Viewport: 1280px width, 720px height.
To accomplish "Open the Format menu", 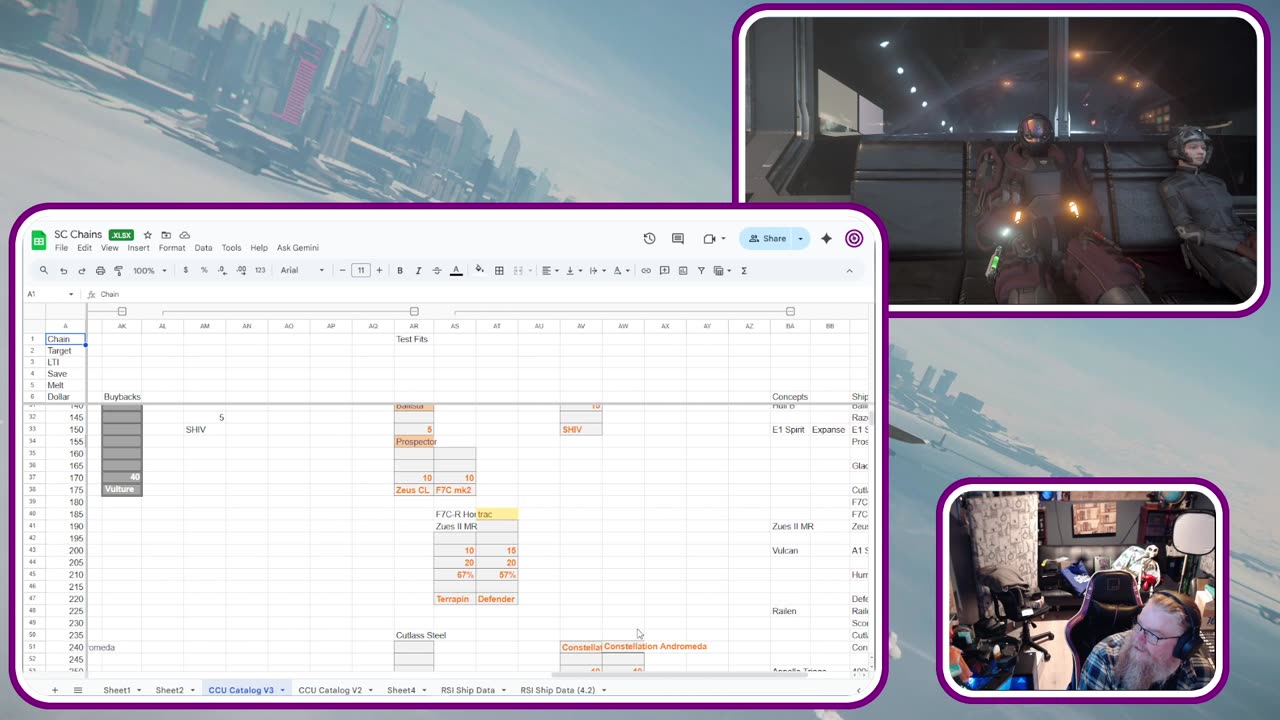I will (x=172, y=248).
